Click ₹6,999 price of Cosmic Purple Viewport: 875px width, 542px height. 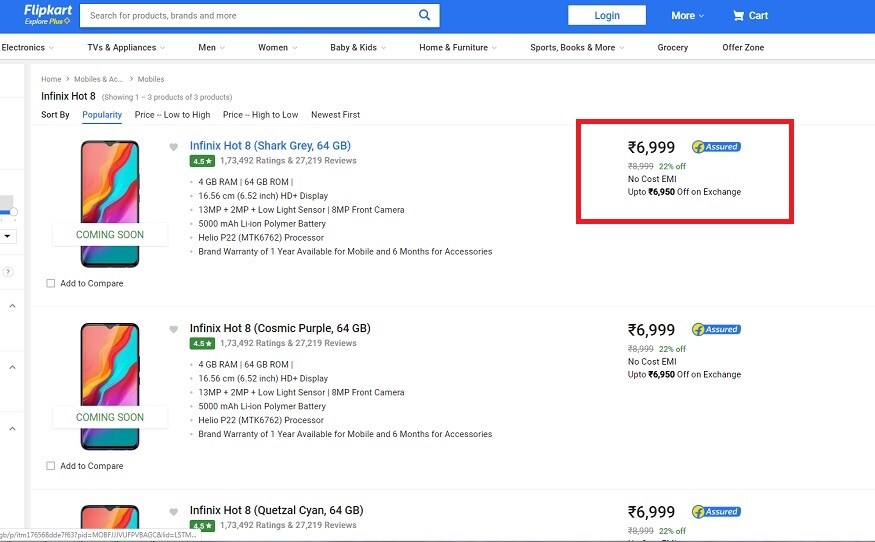(651, 330)
